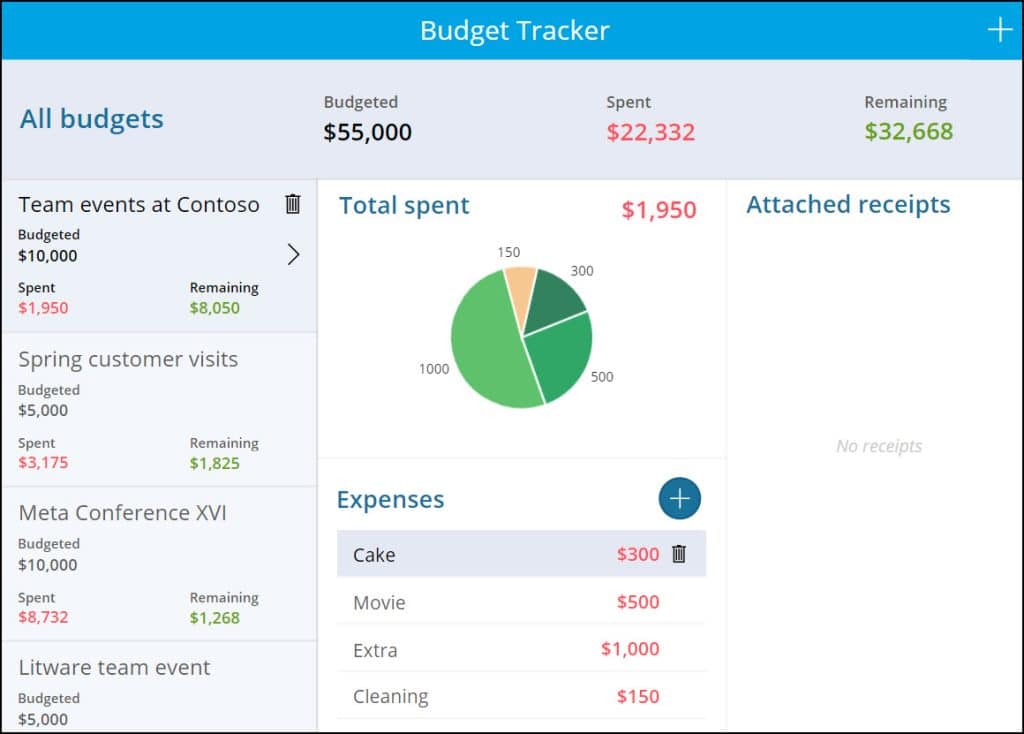Screen dimensions: 1024x734
Task: Click Meta Conference spent $8,732
Action: (43, 617)
